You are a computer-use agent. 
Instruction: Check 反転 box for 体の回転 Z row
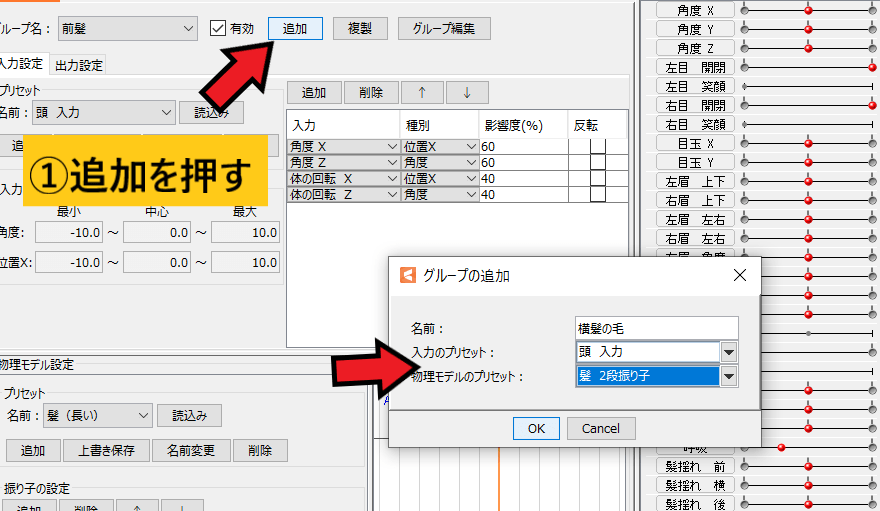[598, 195]
